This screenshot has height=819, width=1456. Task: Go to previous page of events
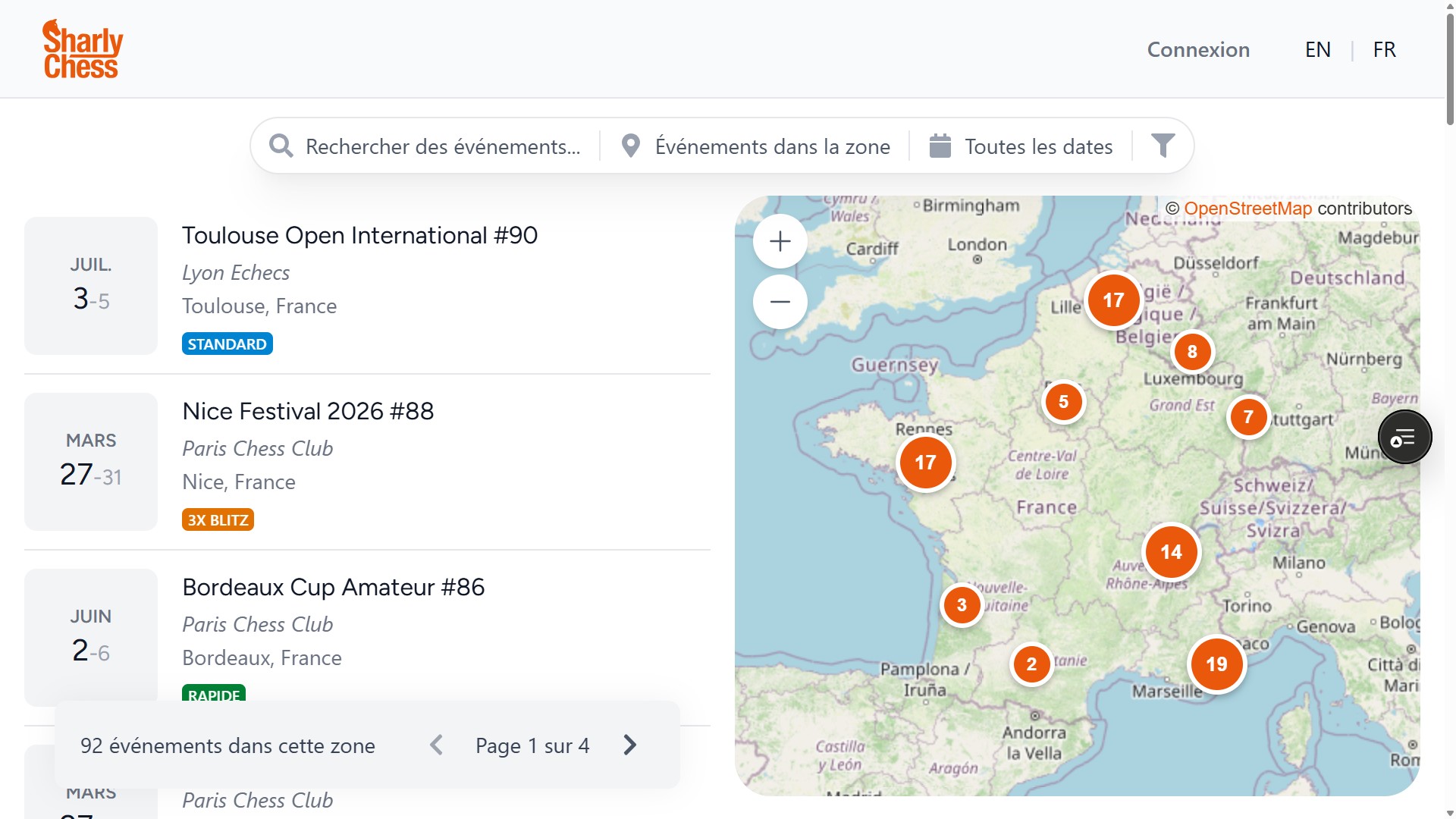click(436, 745)
